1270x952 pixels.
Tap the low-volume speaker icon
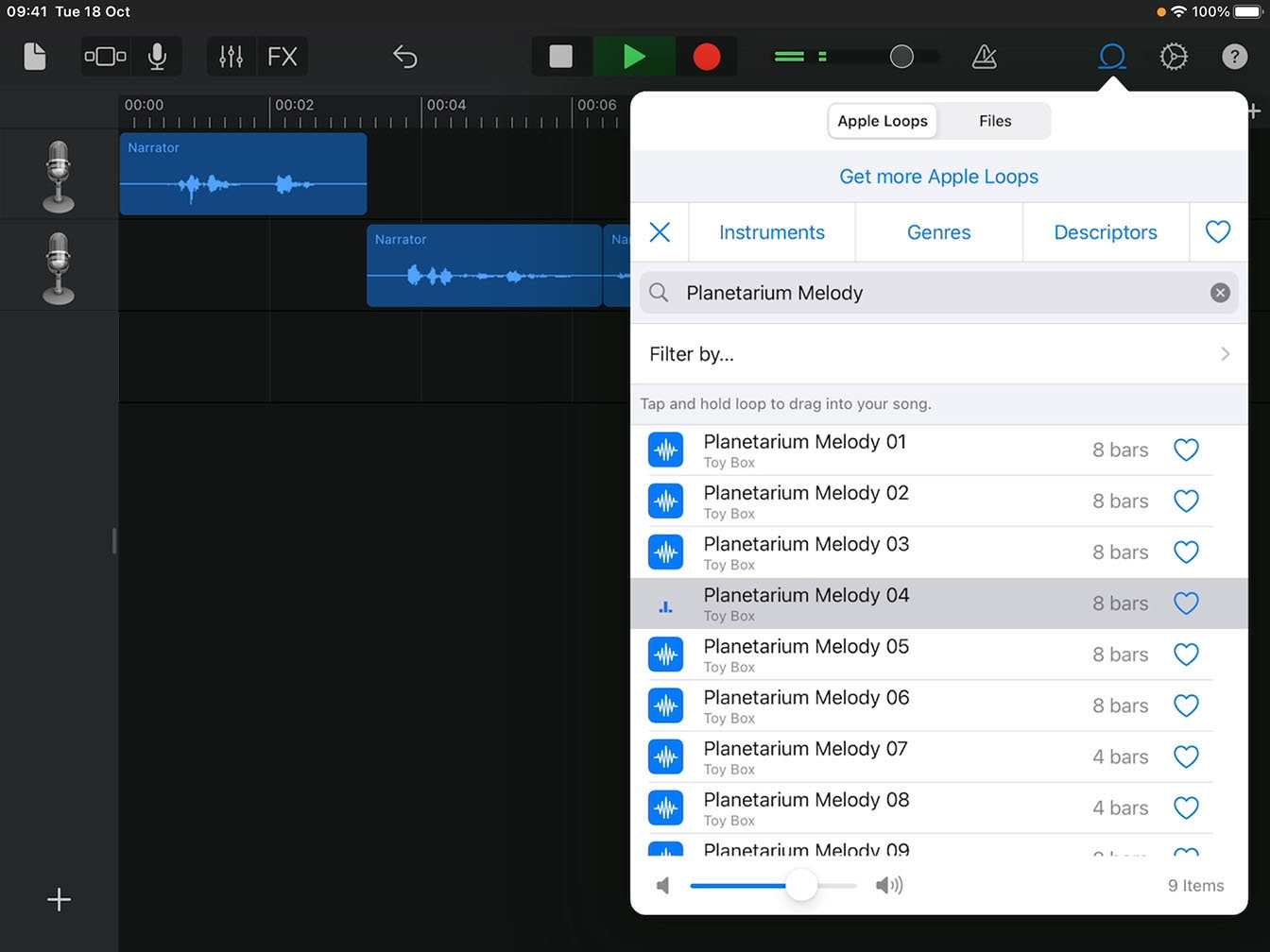coord(663,885)
